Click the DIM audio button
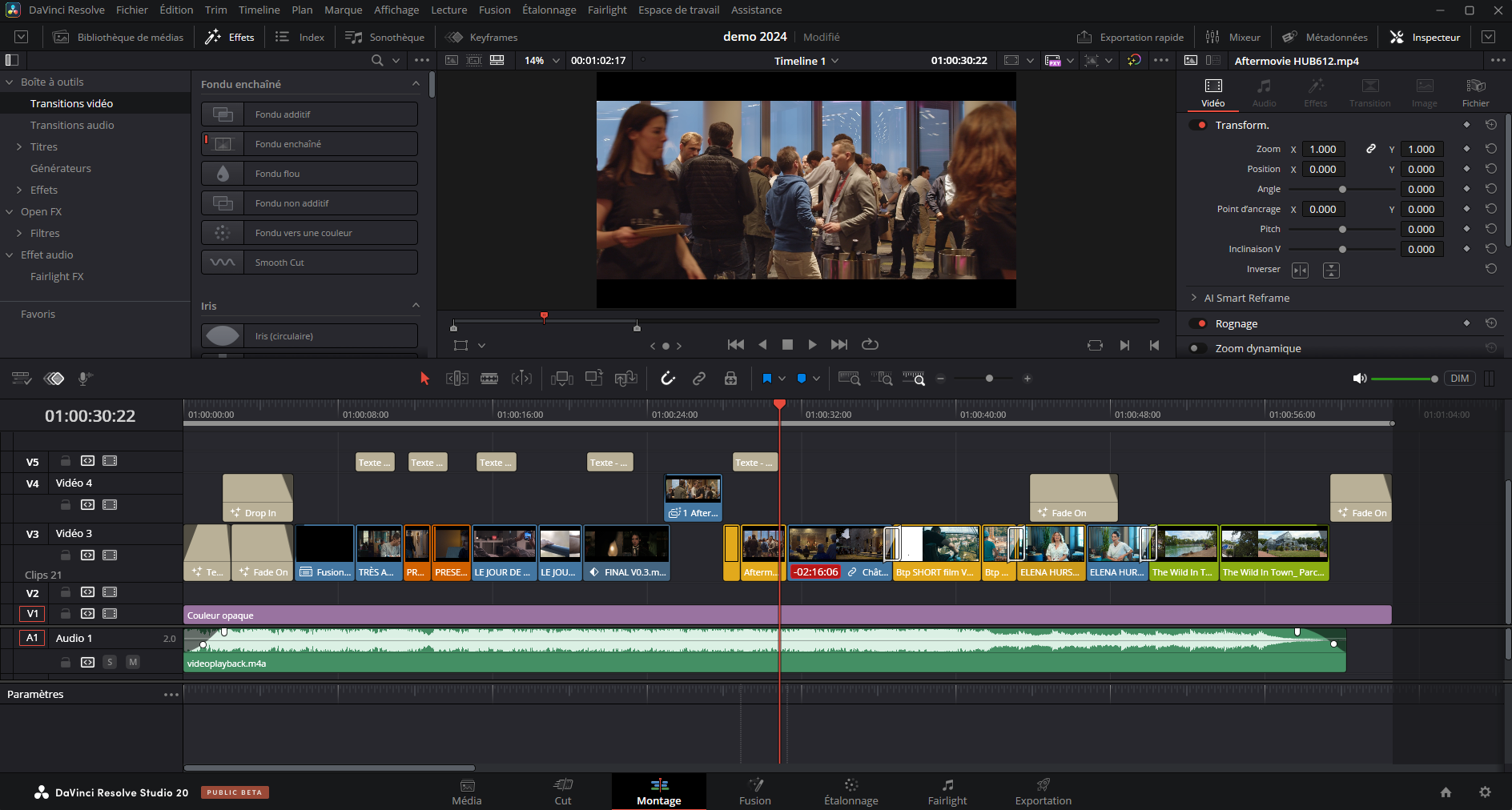 [x=1459, y=379]
